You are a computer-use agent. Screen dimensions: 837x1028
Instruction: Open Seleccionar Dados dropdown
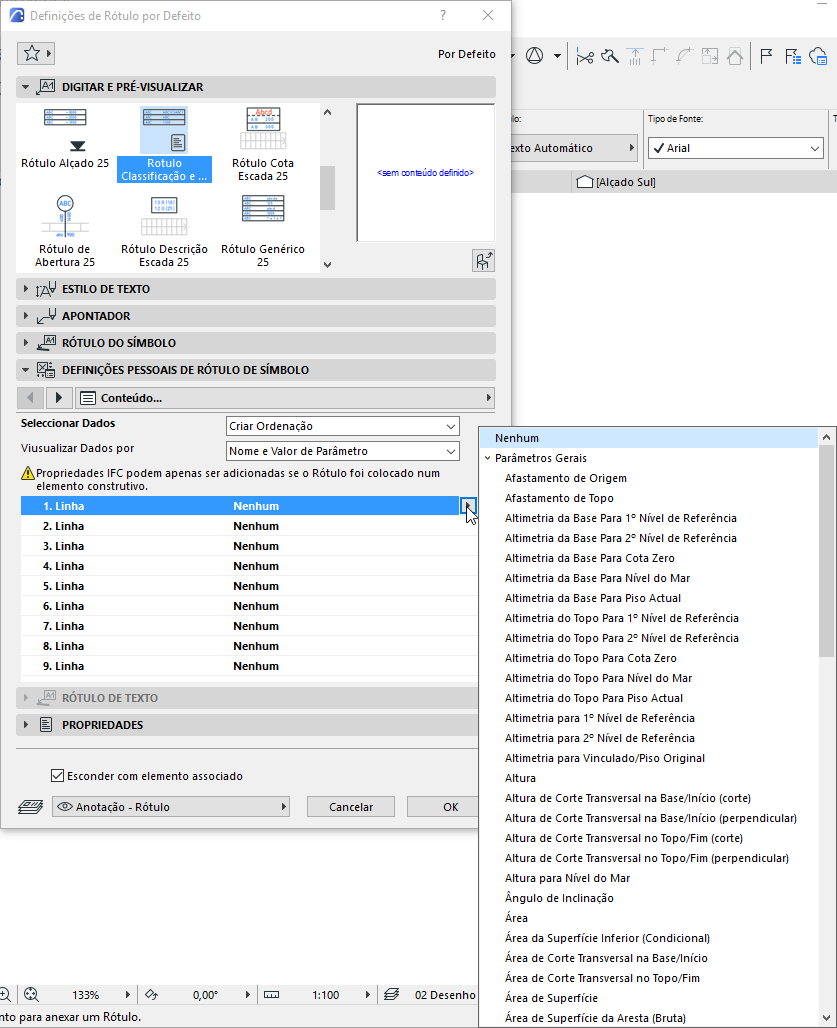[x=342, y=426]
